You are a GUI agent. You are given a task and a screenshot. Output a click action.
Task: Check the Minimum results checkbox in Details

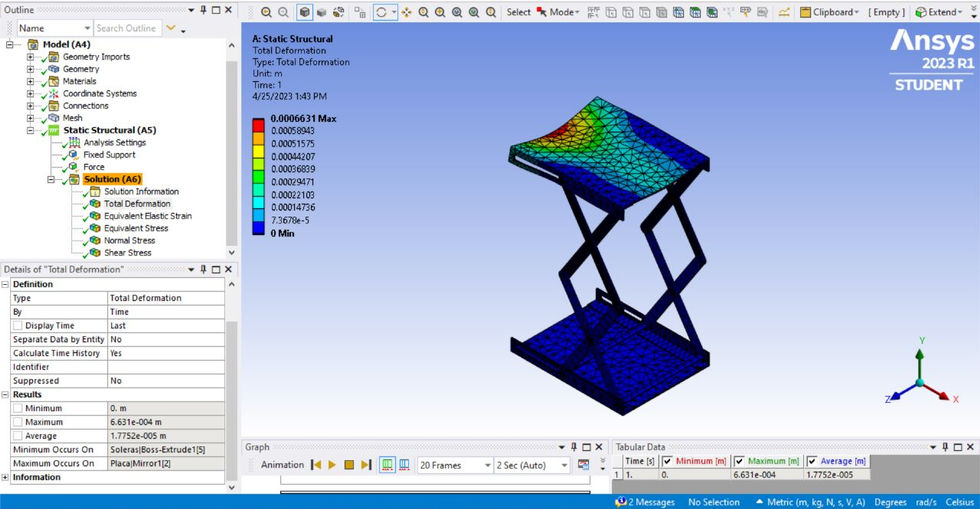tap(18, 408)
